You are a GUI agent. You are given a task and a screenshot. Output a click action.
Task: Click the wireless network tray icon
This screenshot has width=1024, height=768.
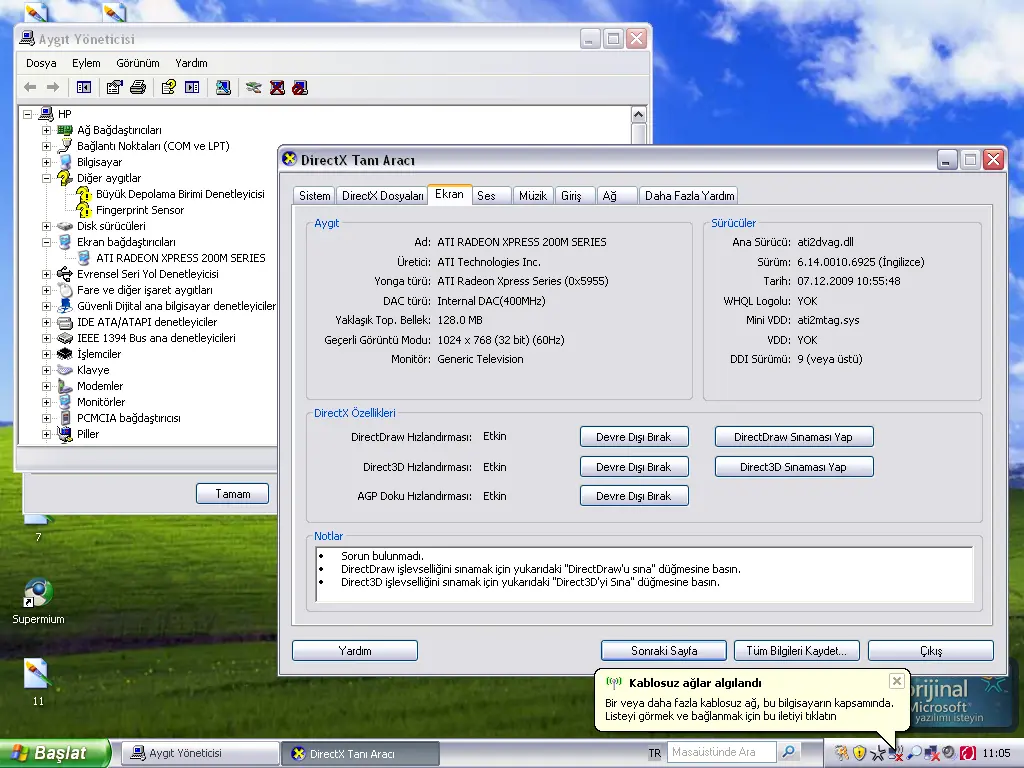[x=895, y=753]
